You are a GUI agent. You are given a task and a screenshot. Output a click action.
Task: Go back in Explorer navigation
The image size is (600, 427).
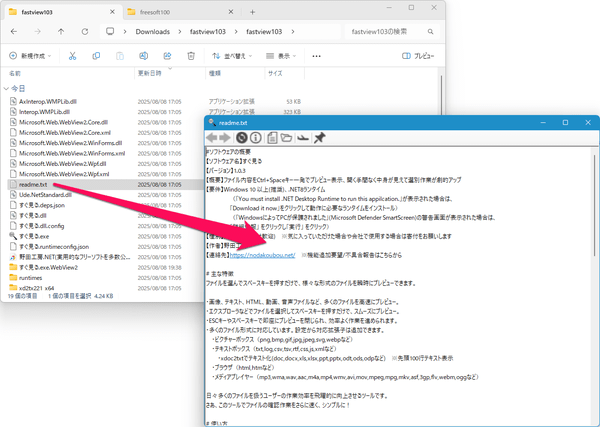pyautogui.click(x=14, y=32)
